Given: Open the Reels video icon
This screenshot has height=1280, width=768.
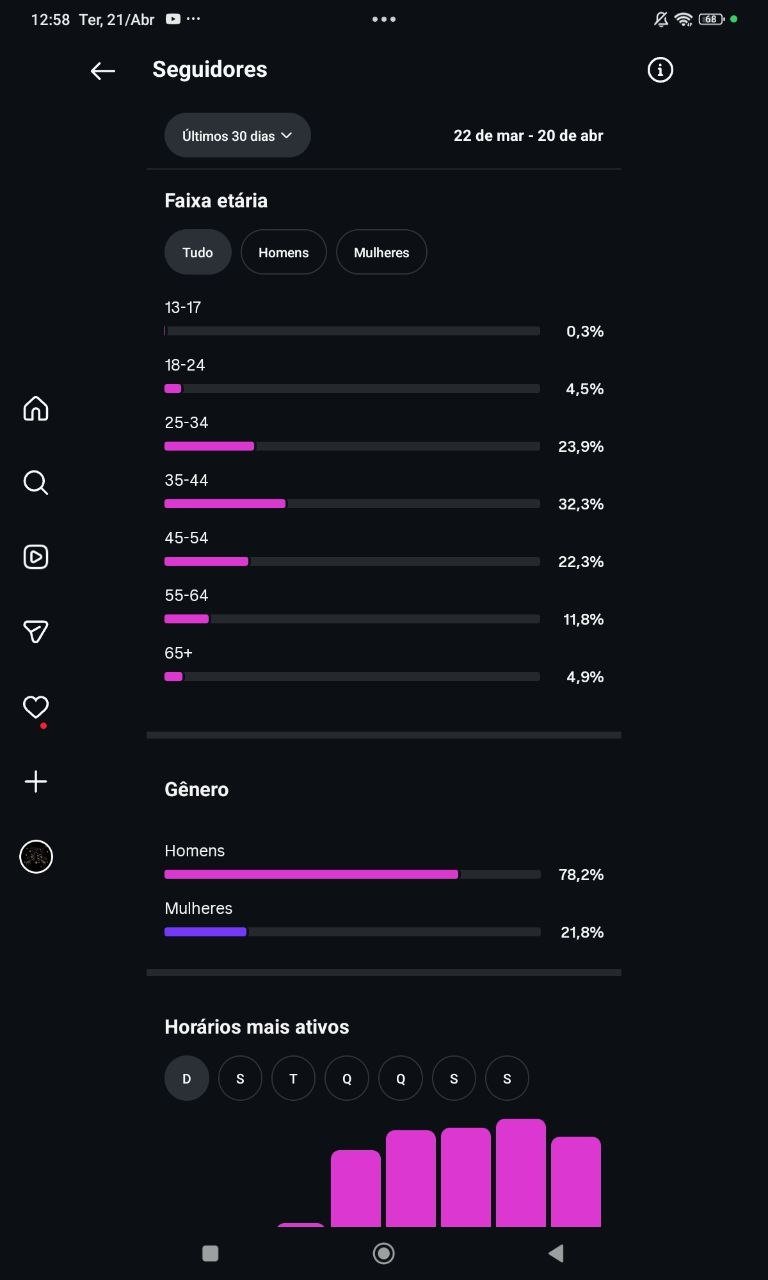Looking at the screenshot, I should click(36, 557).
